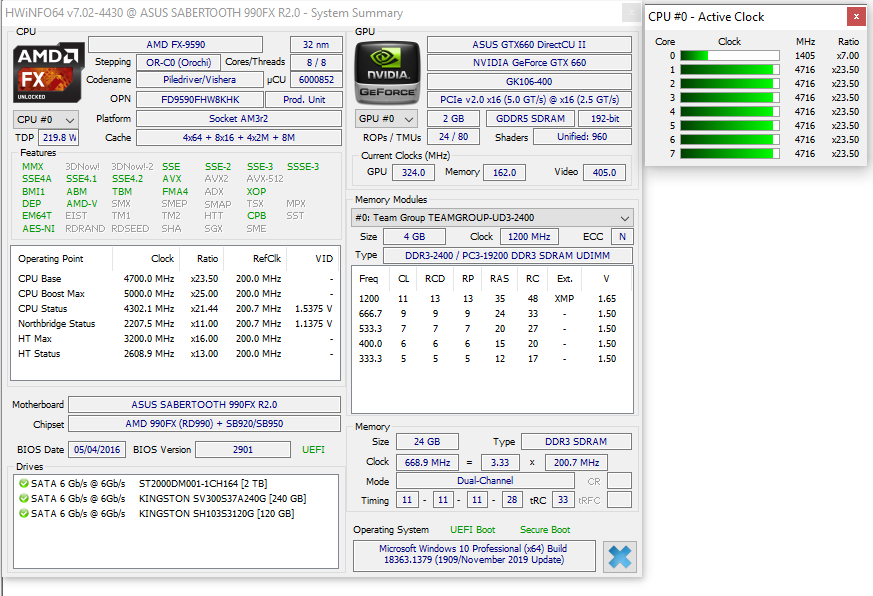Click the Unified: 960 shaders field
Viewport: 873px width, 596px height.
click(582, 136)
